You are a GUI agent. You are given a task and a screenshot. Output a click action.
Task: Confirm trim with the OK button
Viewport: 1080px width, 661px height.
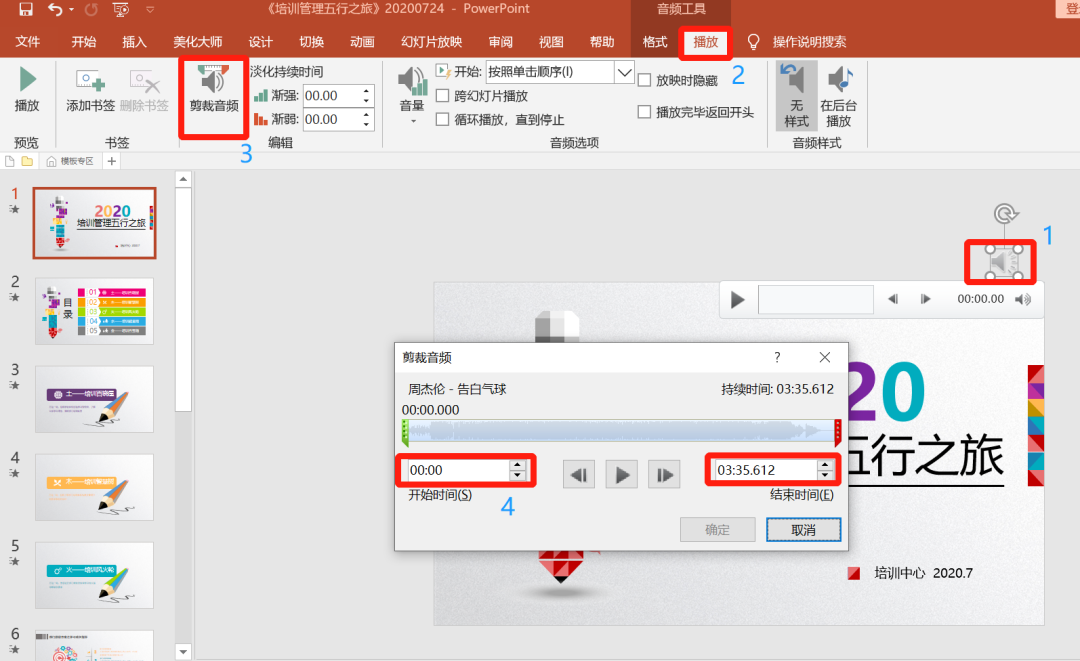click(718, 529)
